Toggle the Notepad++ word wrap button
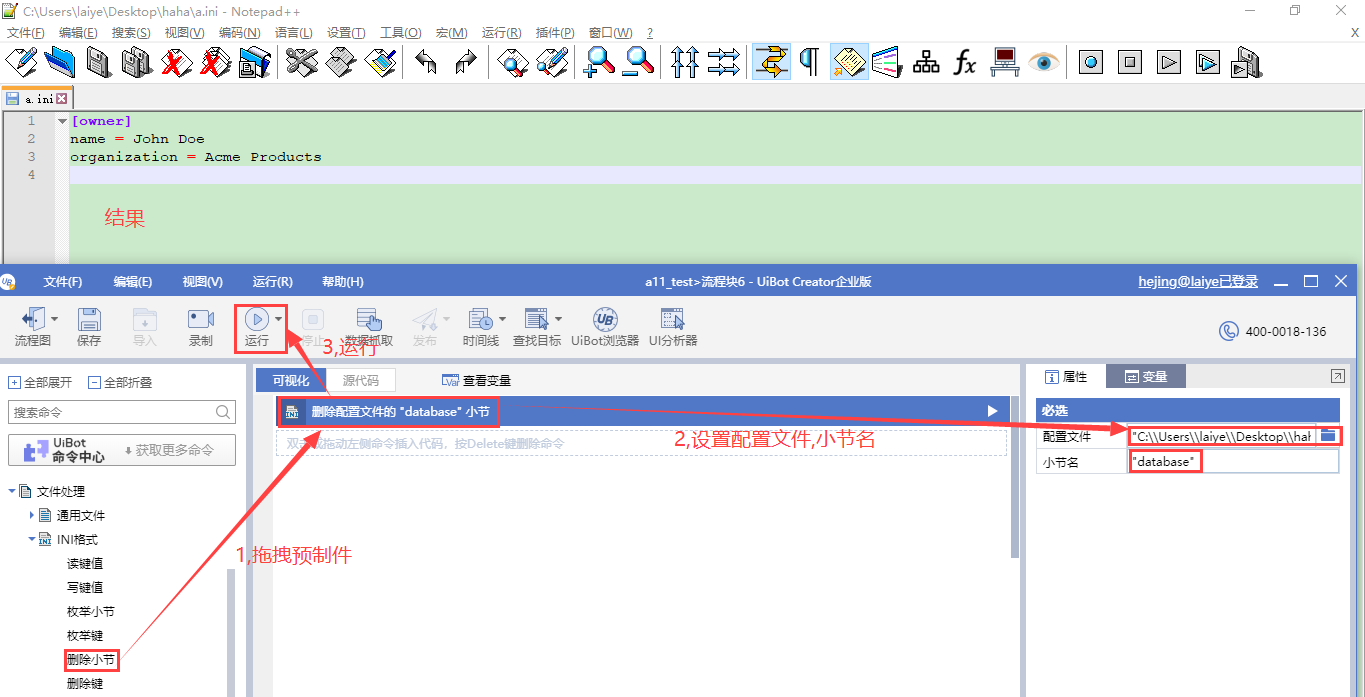1365x697 pixels. 770,62
